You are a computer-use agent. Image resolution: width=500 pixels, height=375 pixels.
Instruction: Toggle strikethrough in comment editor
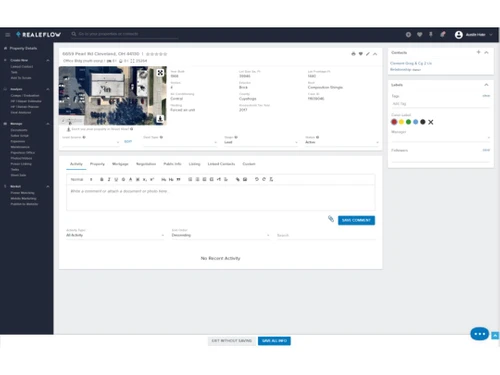pos(123,179)
